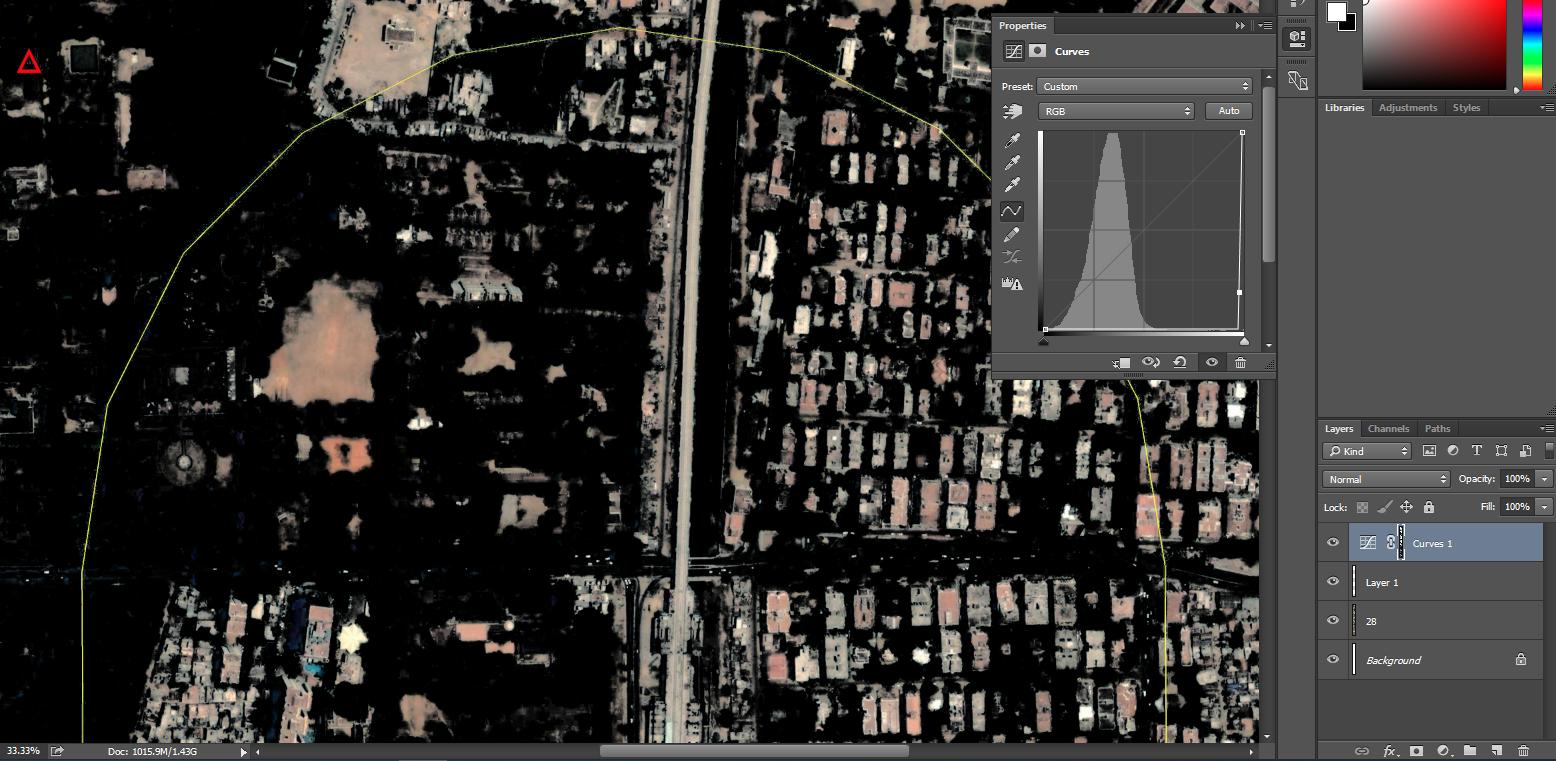The width and height of the screenshot is (1556, 761).
Task: Choose the draw curve pencil tool
Action: [1012, 234]
